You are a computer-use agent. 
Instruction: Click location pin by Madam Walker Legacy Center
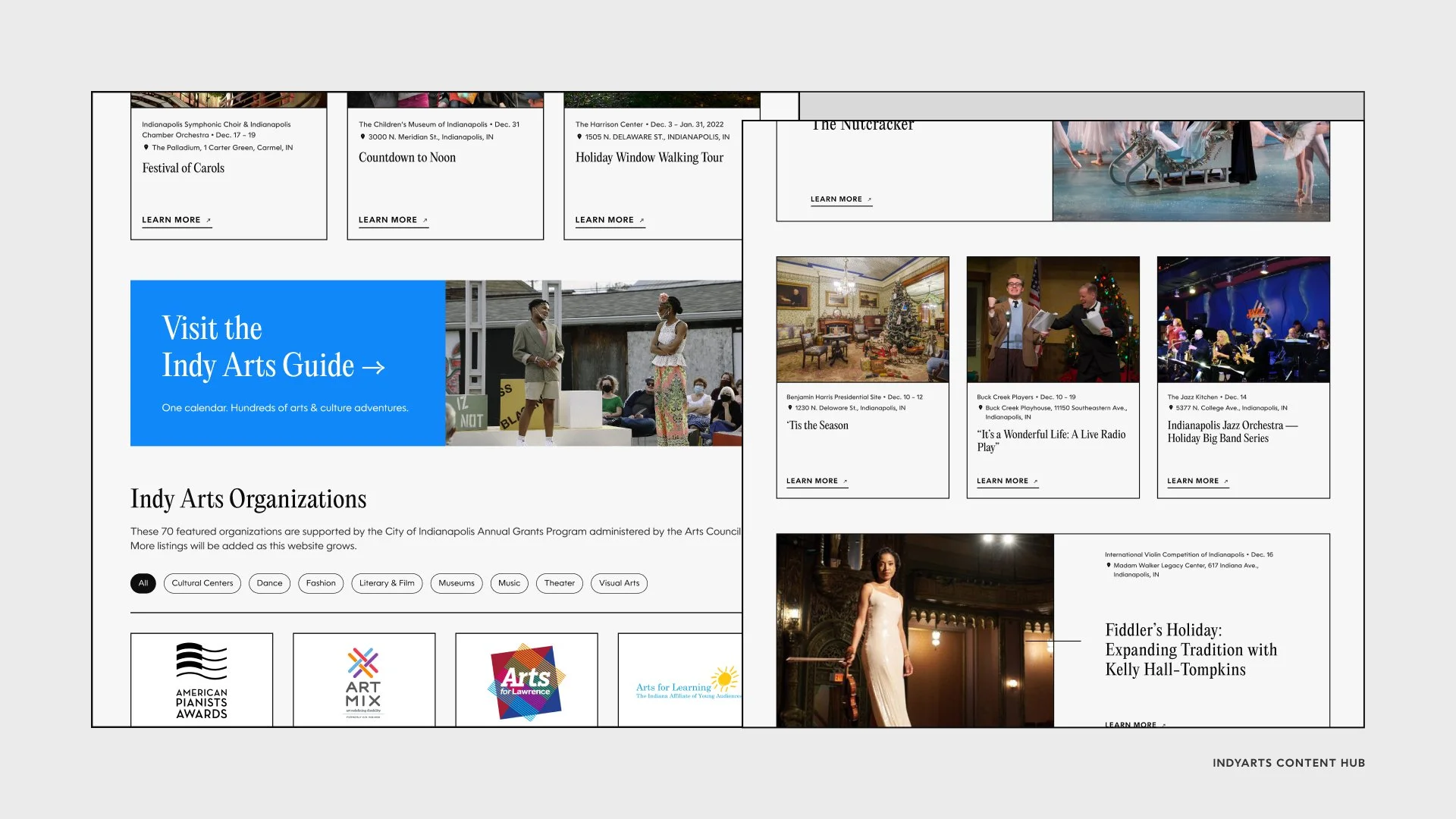coord(1109,565)
